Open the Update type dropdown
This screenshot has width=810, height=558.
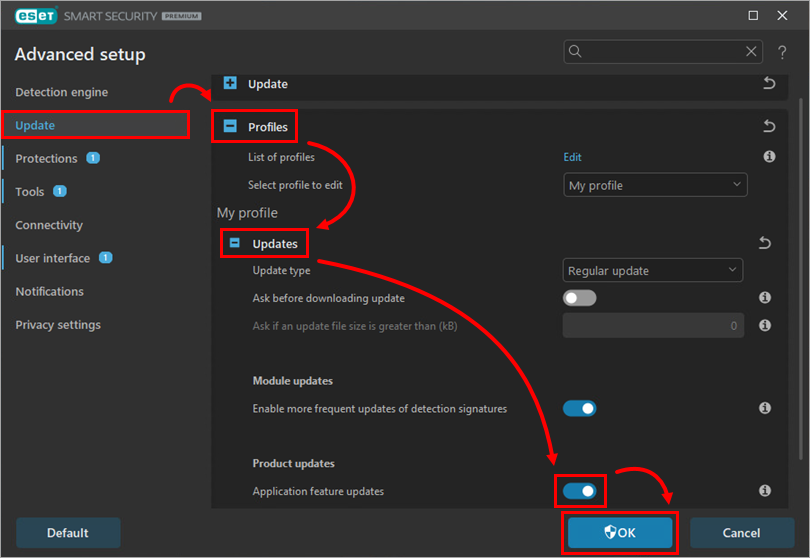[x=652, y=270]
